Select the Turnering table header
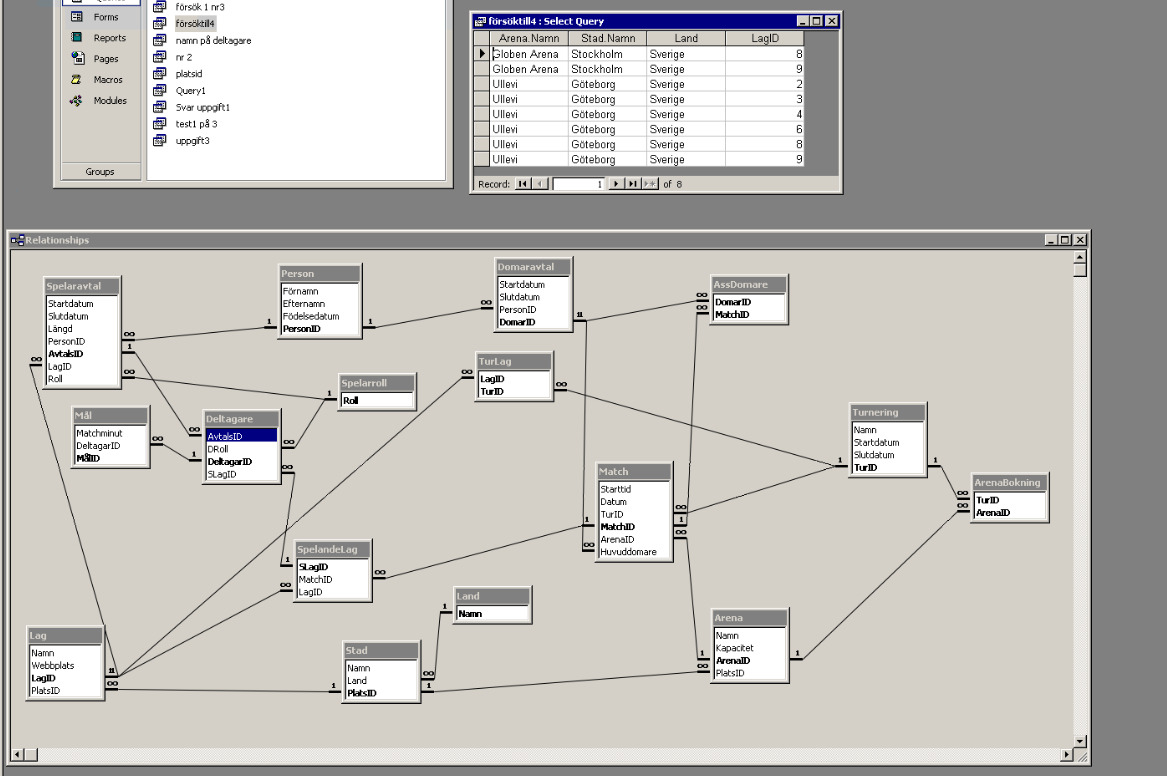 click(888, 412)
